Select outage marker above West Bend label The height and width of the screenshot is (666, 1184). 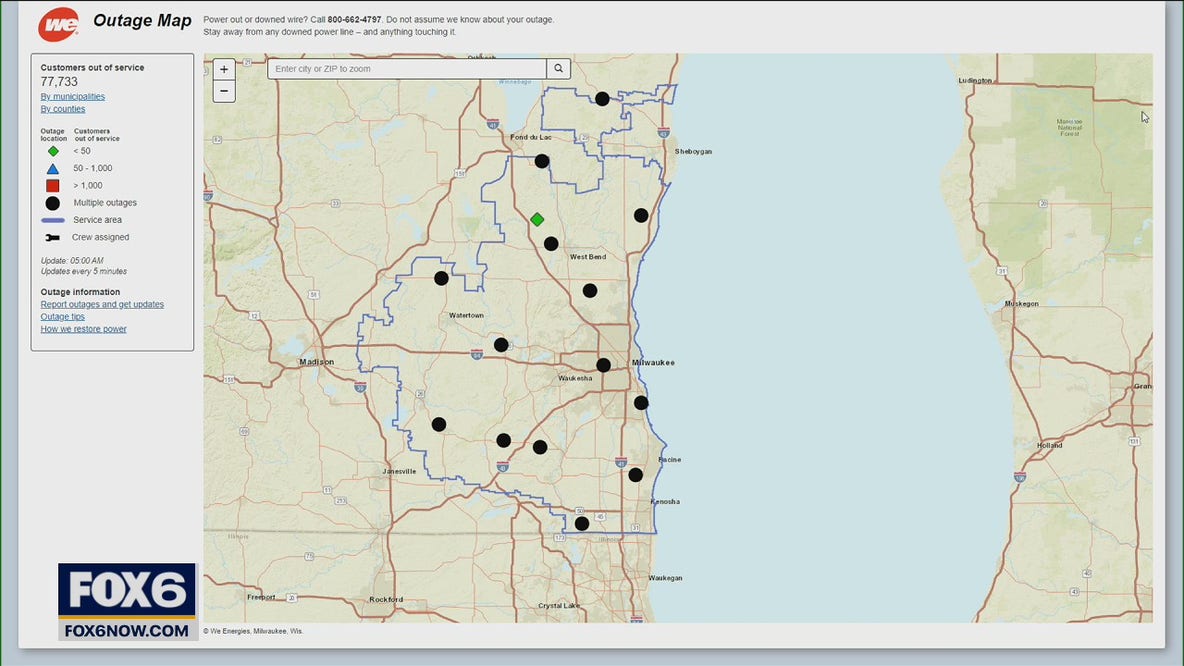point(551,244)
